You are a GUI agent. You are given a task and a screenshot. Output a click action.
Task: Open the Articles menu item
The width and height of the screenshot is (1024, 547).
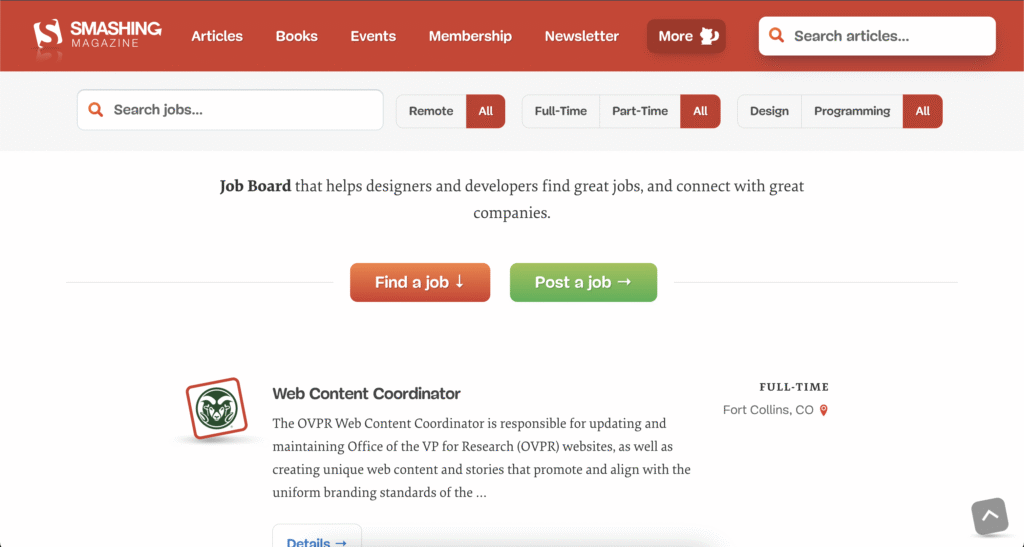[x=217, y=36]
